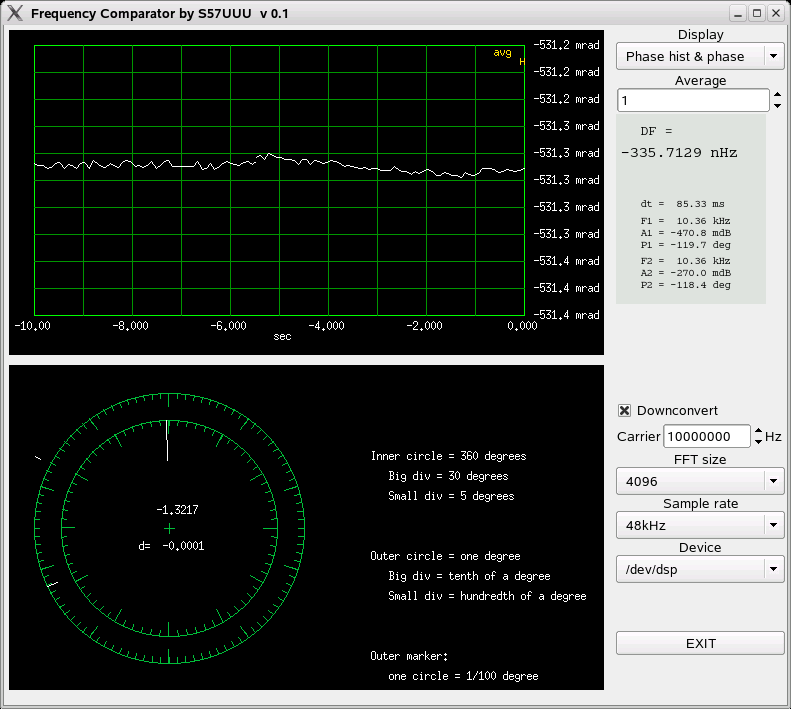Click the F2 = 10.36 kHz reading

[x=686, y=261]
